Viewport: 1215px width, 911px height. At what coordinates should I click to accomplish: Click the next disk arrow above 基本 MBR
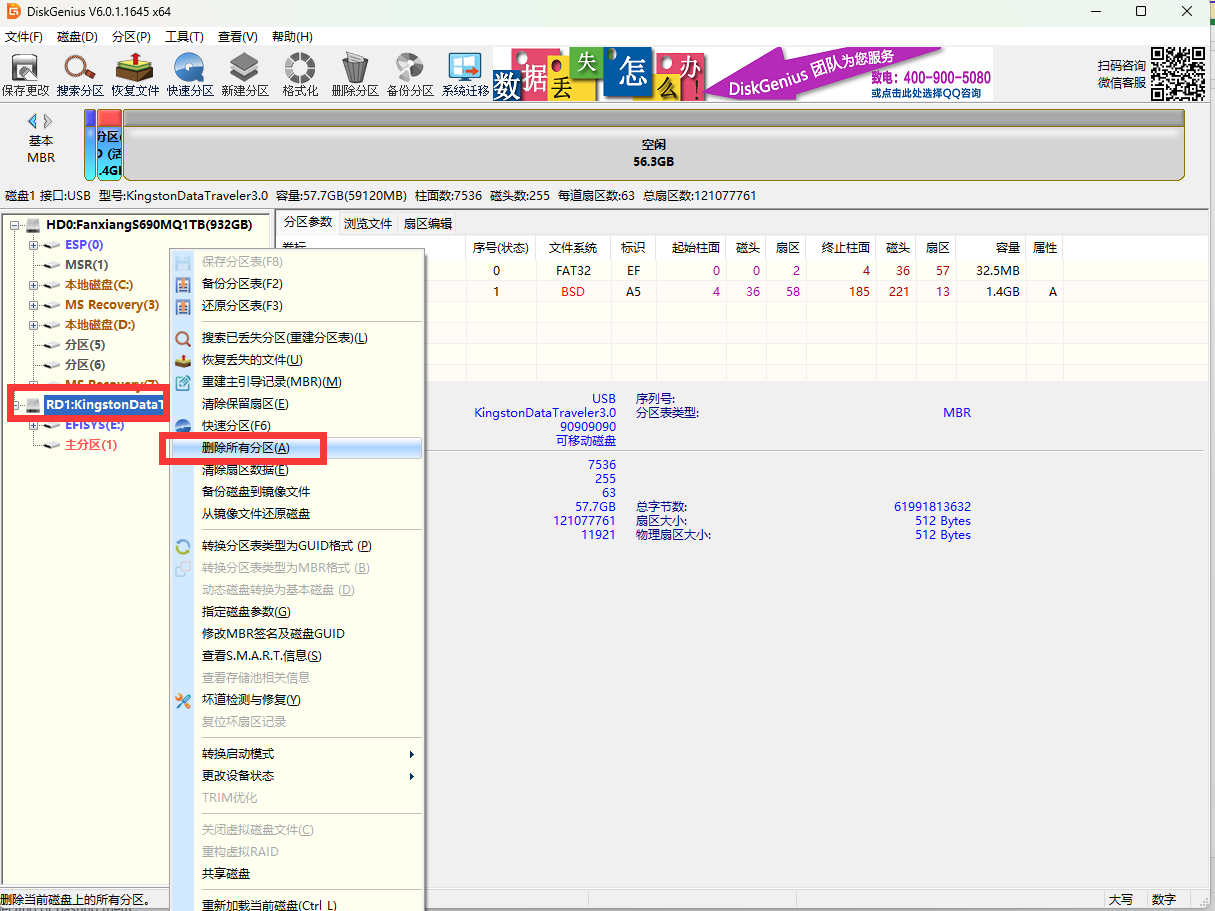pos(49,120)
